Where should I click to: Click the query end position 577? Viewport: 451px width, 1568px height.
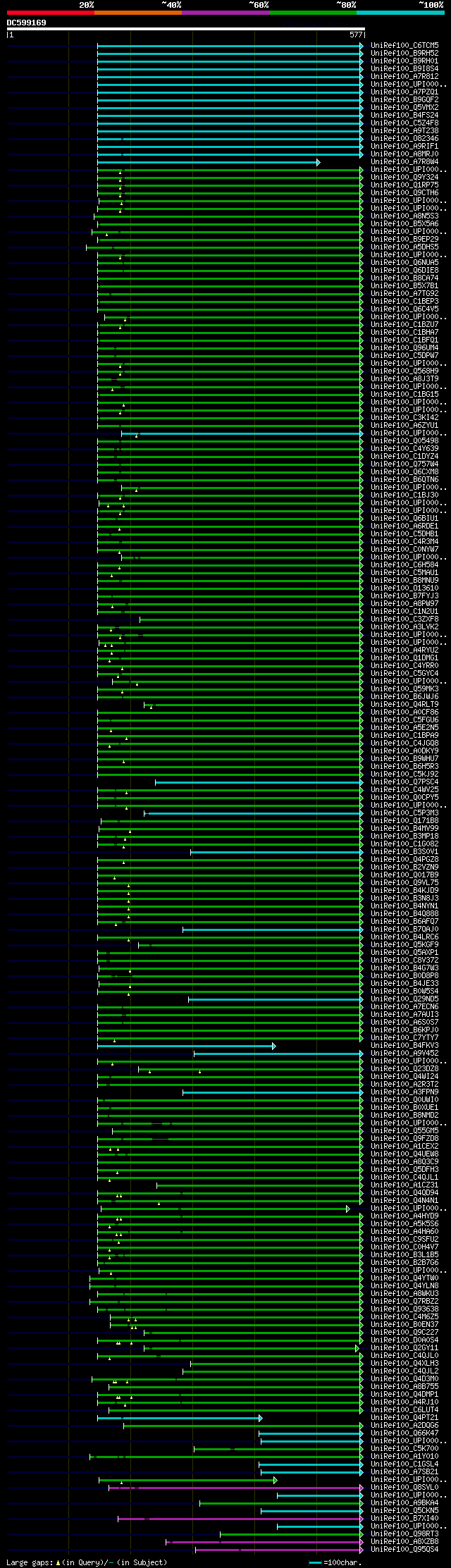tap(356, 35)
